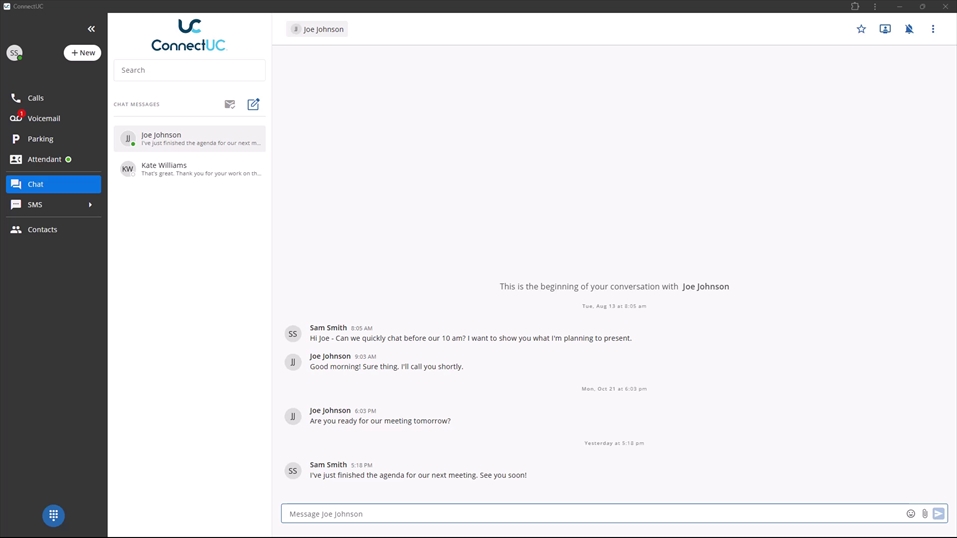Expand the SMS submenu arrow
Image resolution: width=957 pixels, height=538 pixels.
click(x=90, y=205)
